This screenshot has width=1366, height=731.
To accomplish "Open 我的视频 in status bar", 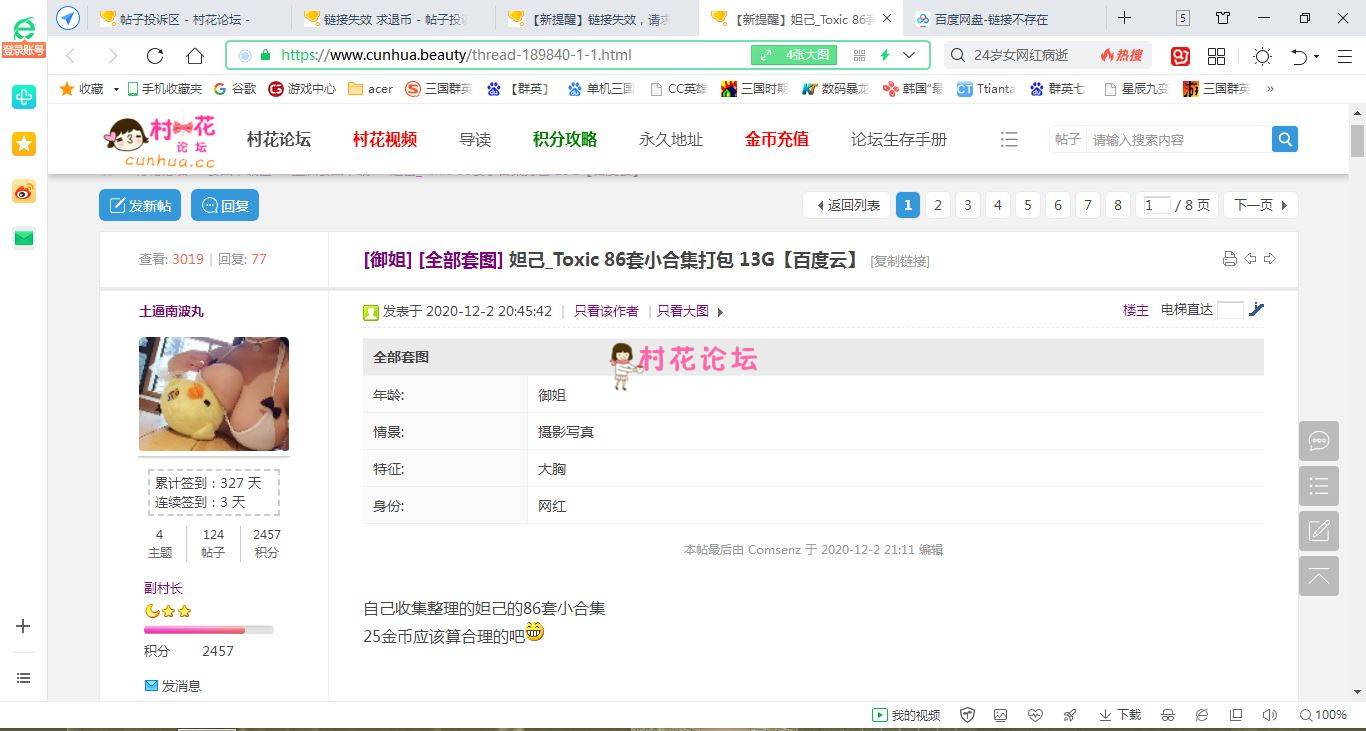I will point(906,715).
